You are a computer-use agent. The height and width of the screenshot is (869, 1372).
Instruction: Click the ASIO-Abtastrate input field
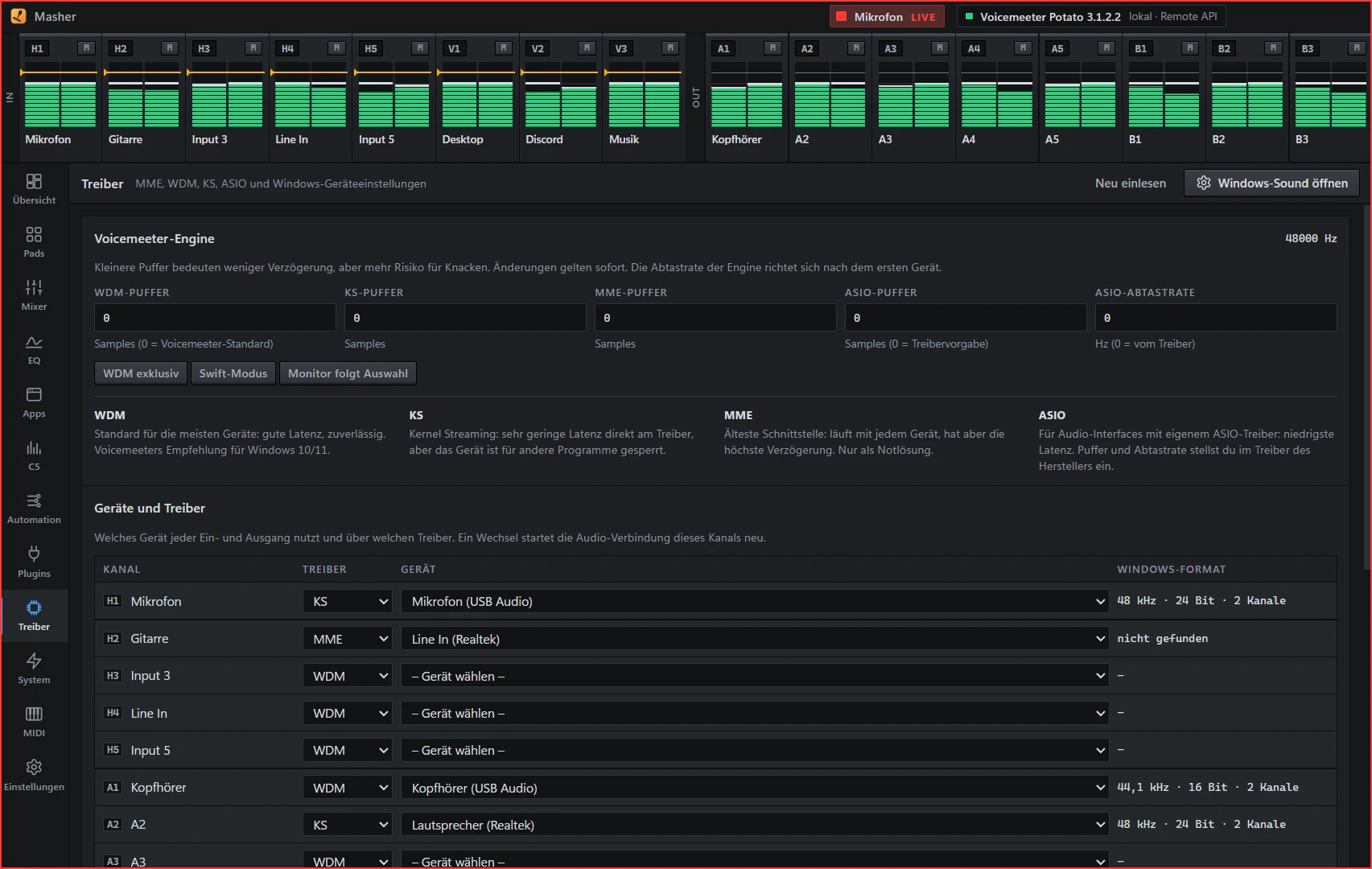point(1216,318)
